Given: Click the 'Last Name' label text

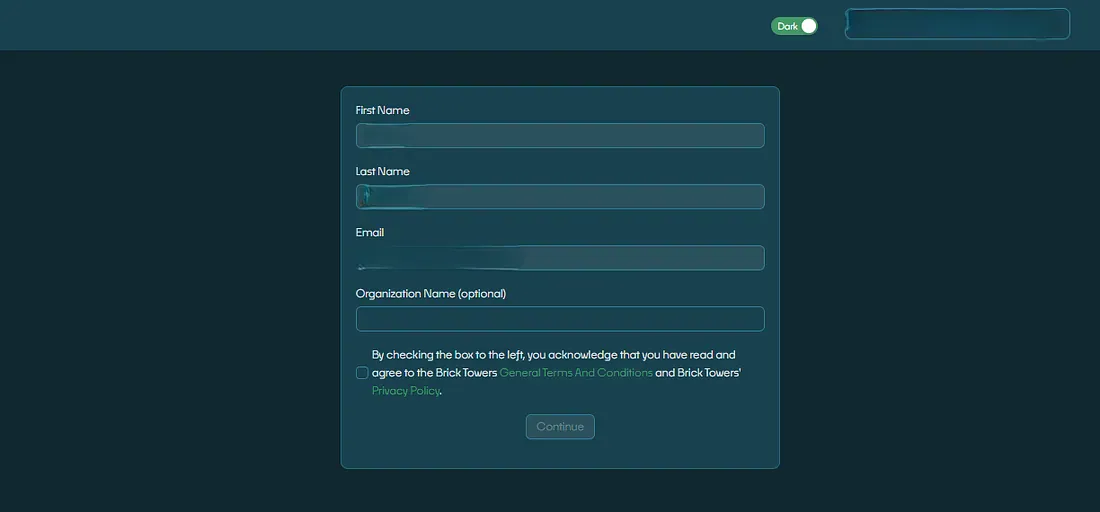Looking at the screenshot, I should 382,171.
